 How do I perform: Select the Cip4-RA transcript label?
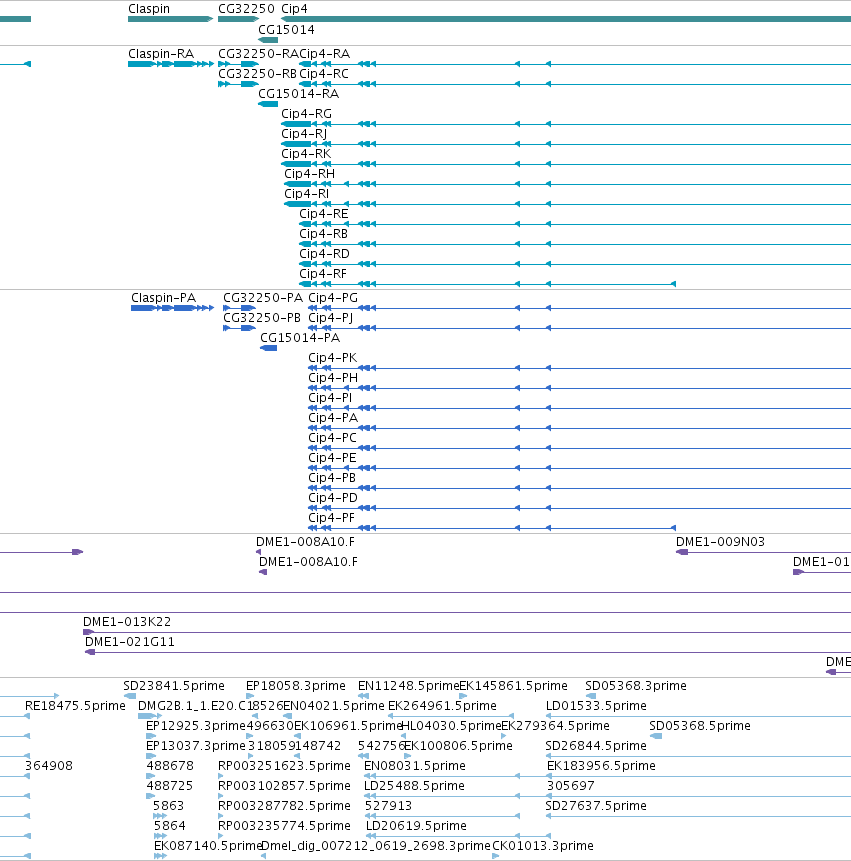(324, 54)
